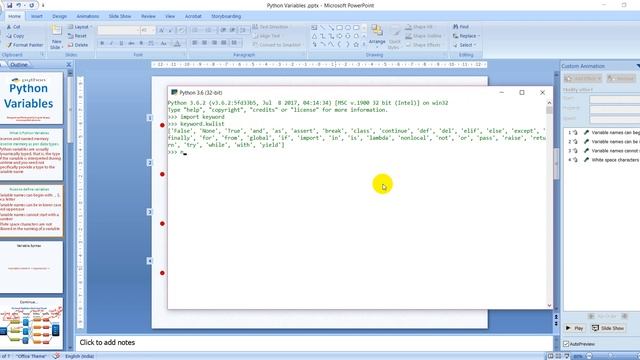The image size is (640, 360).
Task: Click Quick Styles in Drawing group
Action: pos(395,37)
